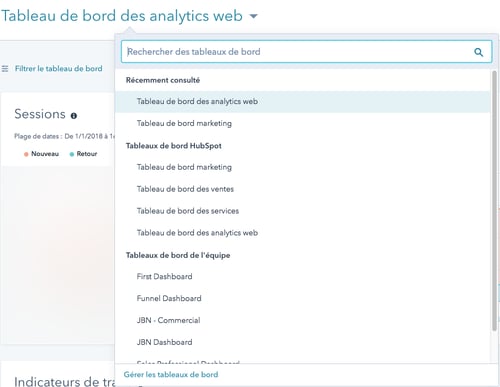Click the 'Tableau de bord des analytics web' heading
The width and height of the screenshot is (500, 387).
pyautogui.click(x=122, y=16)
